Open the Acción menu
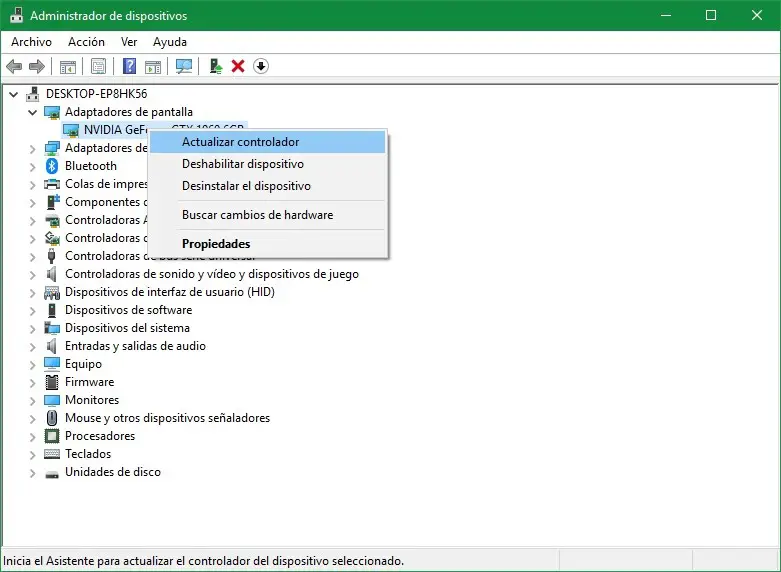 (x=86, y=42)
